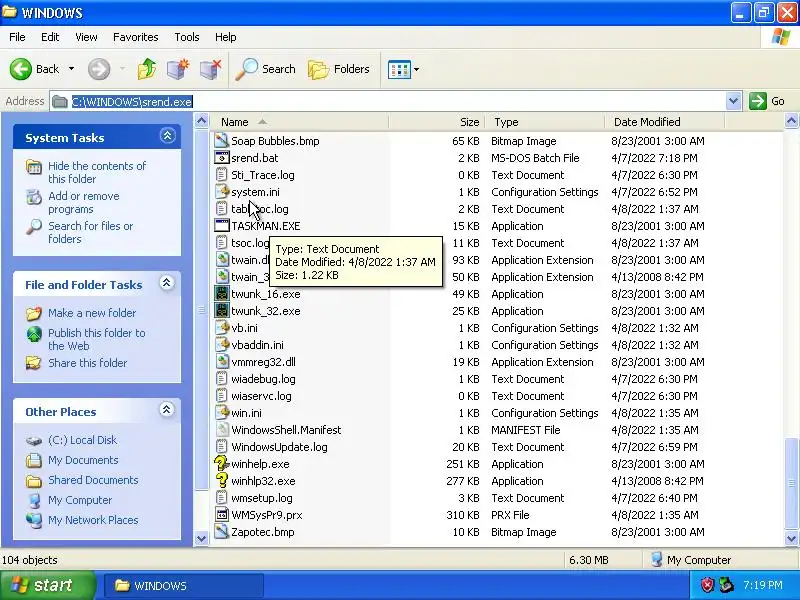Click in the address bar field
The image size is (800, 600).
pos(388,101)
